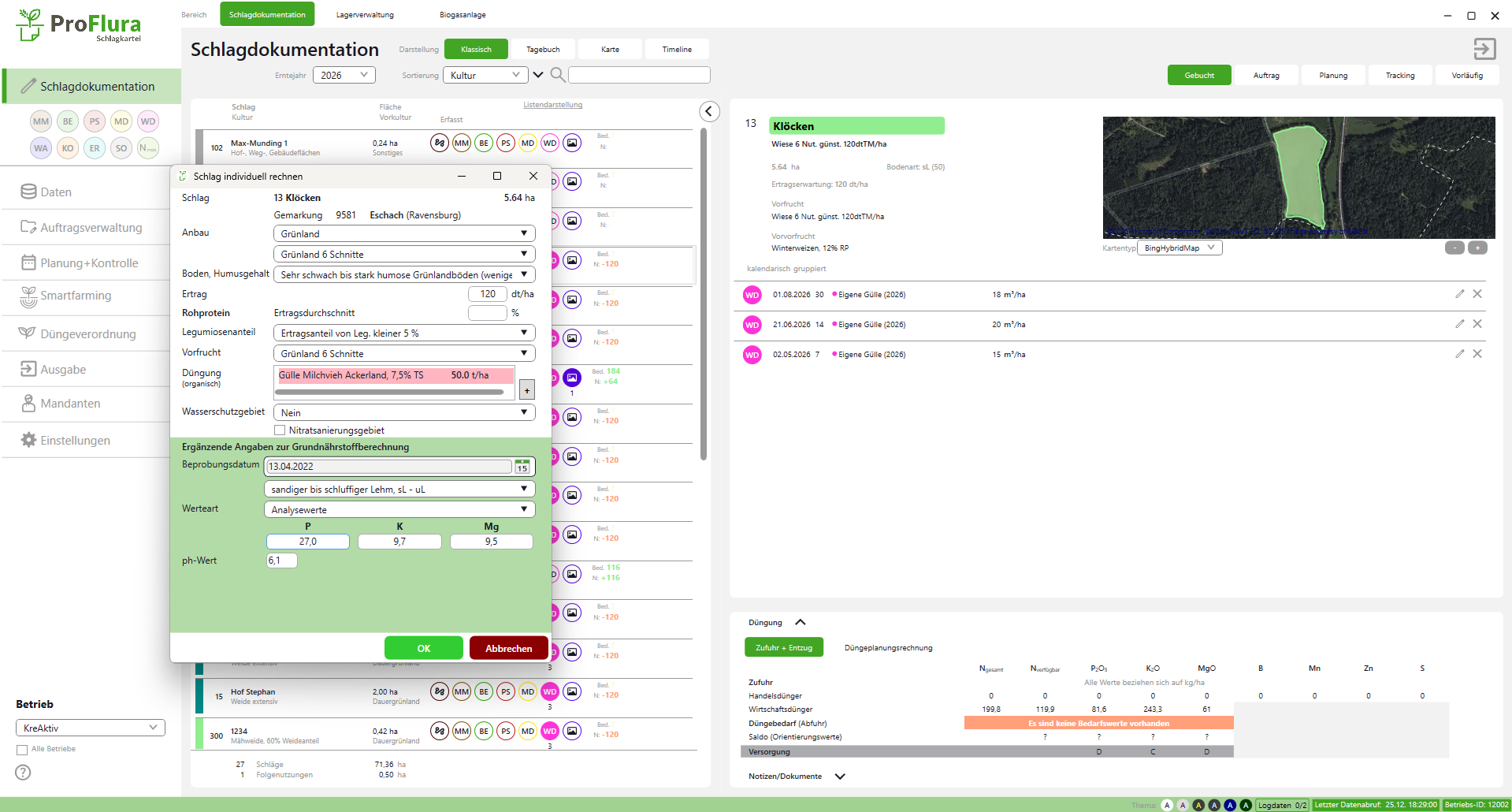Enable the Nitratsanierungsgebiet checkbox
This screenshot has height=812, width=1512.
tap(280, 430)
